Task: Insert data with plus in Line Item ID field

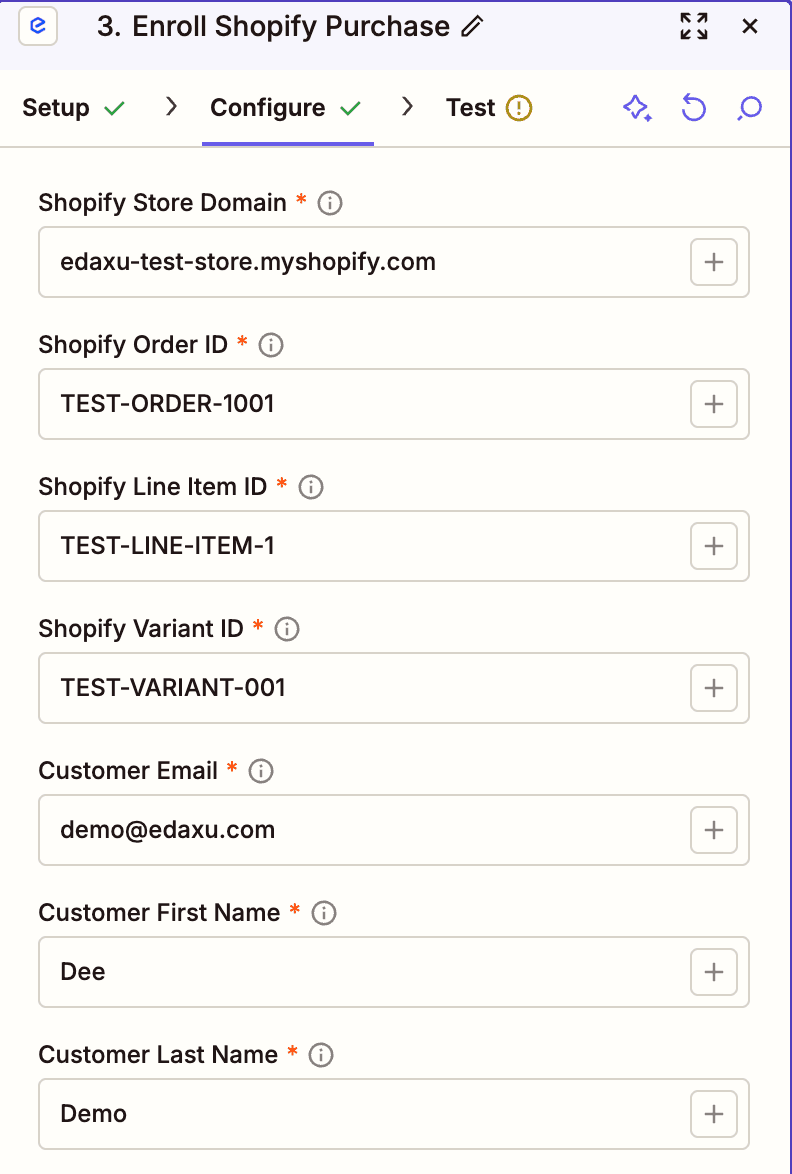Action: (x=714, y=547)
